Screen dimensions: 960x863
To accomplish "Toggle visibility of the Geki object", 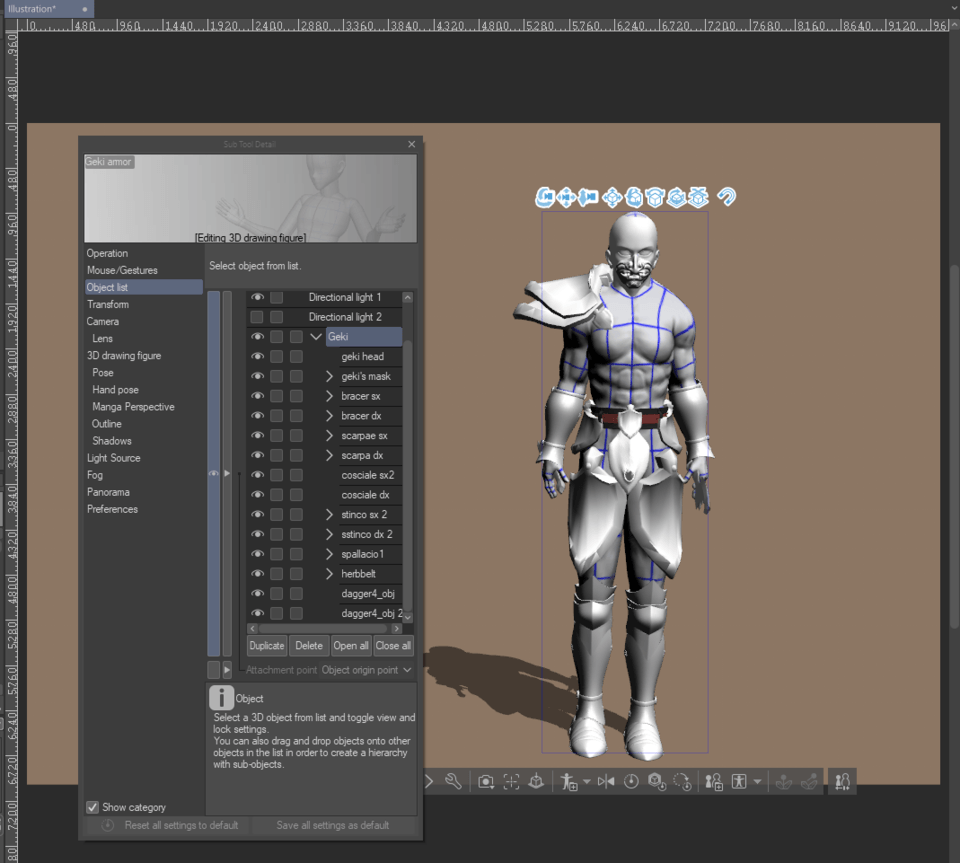I will pos(257,337).
